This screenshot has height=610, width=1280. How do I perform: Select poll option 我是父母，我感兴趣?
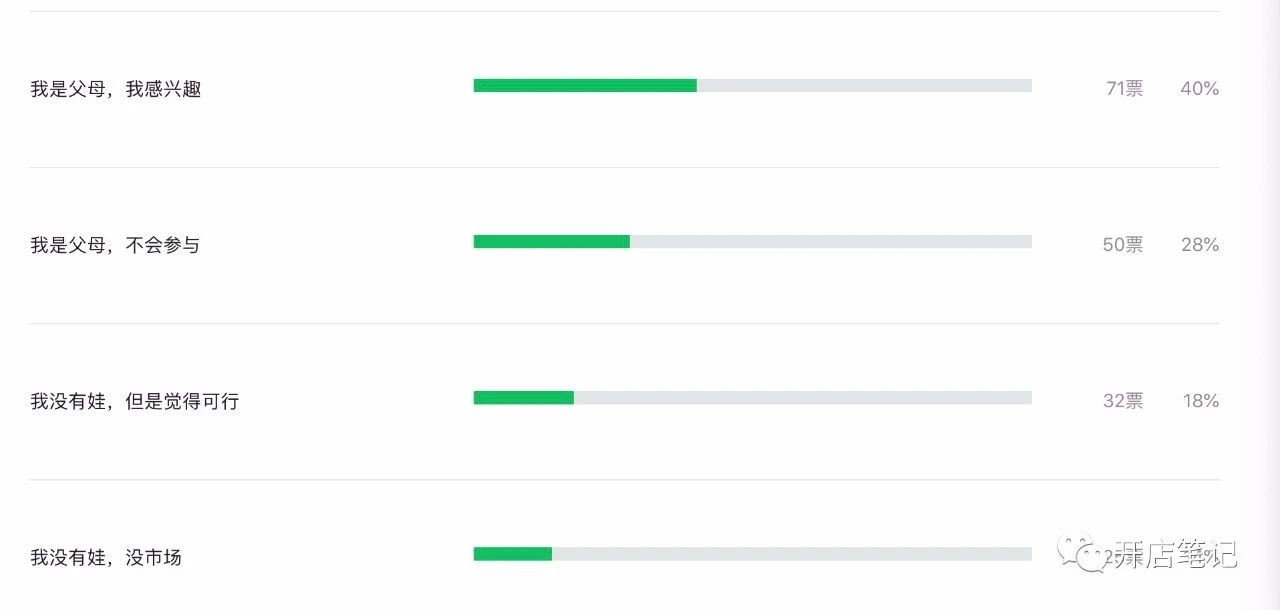pos(116,89)
